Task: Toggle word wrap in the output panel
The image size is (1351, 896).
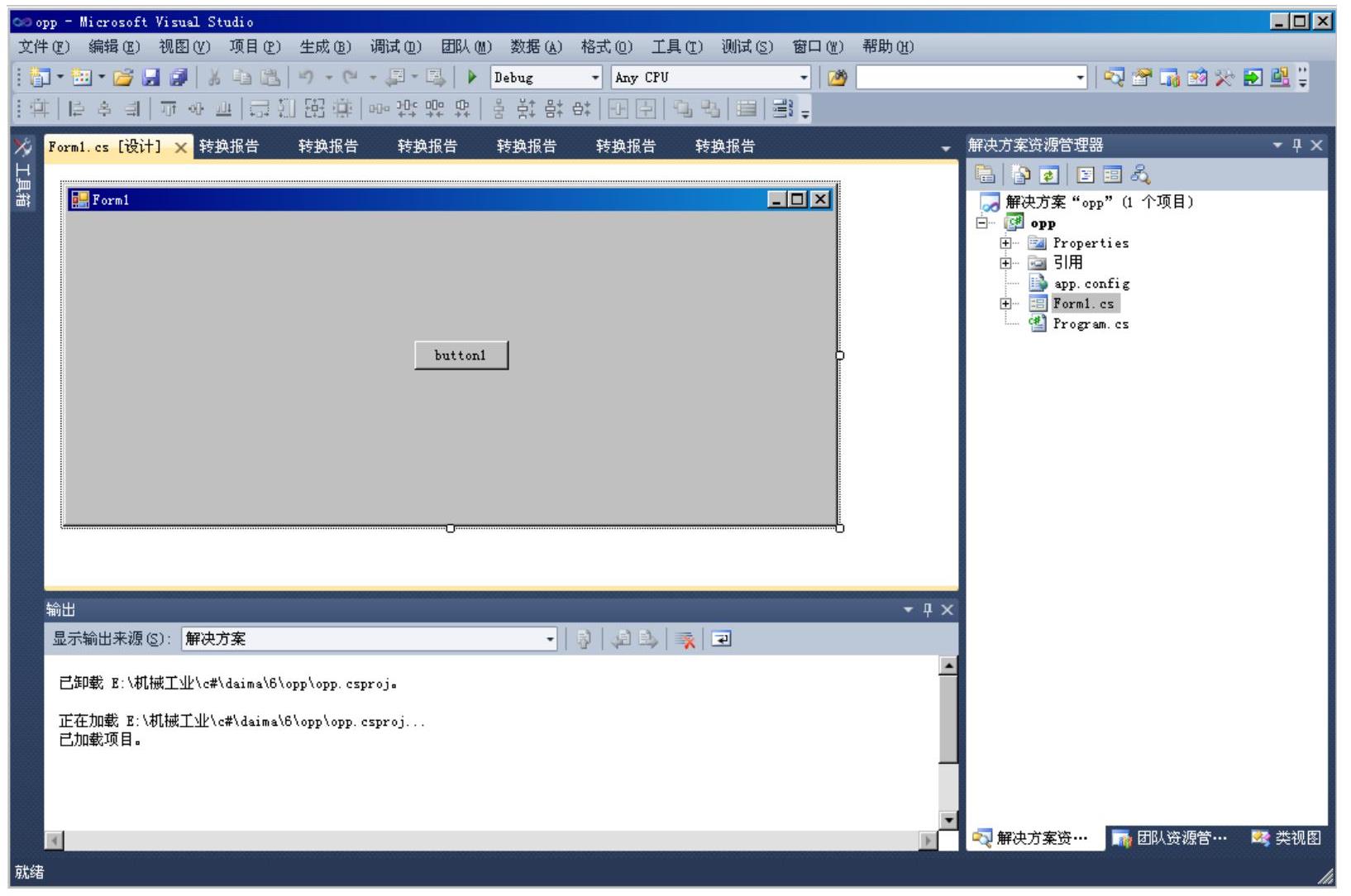Action: pos(721,639)
